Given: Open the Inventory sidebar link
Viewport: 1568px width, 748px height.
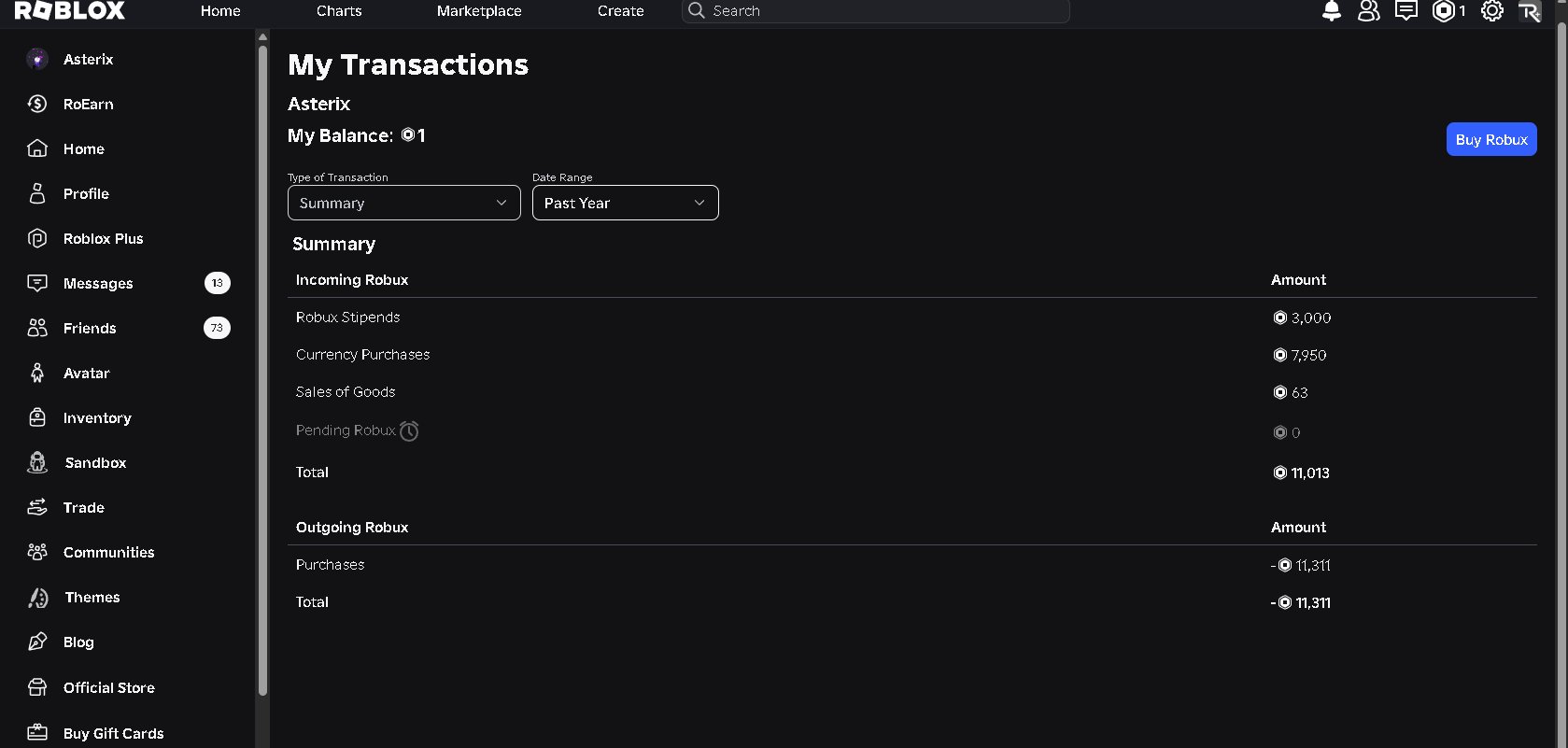Looking at the screenshot, I should (x=97, y=417).
